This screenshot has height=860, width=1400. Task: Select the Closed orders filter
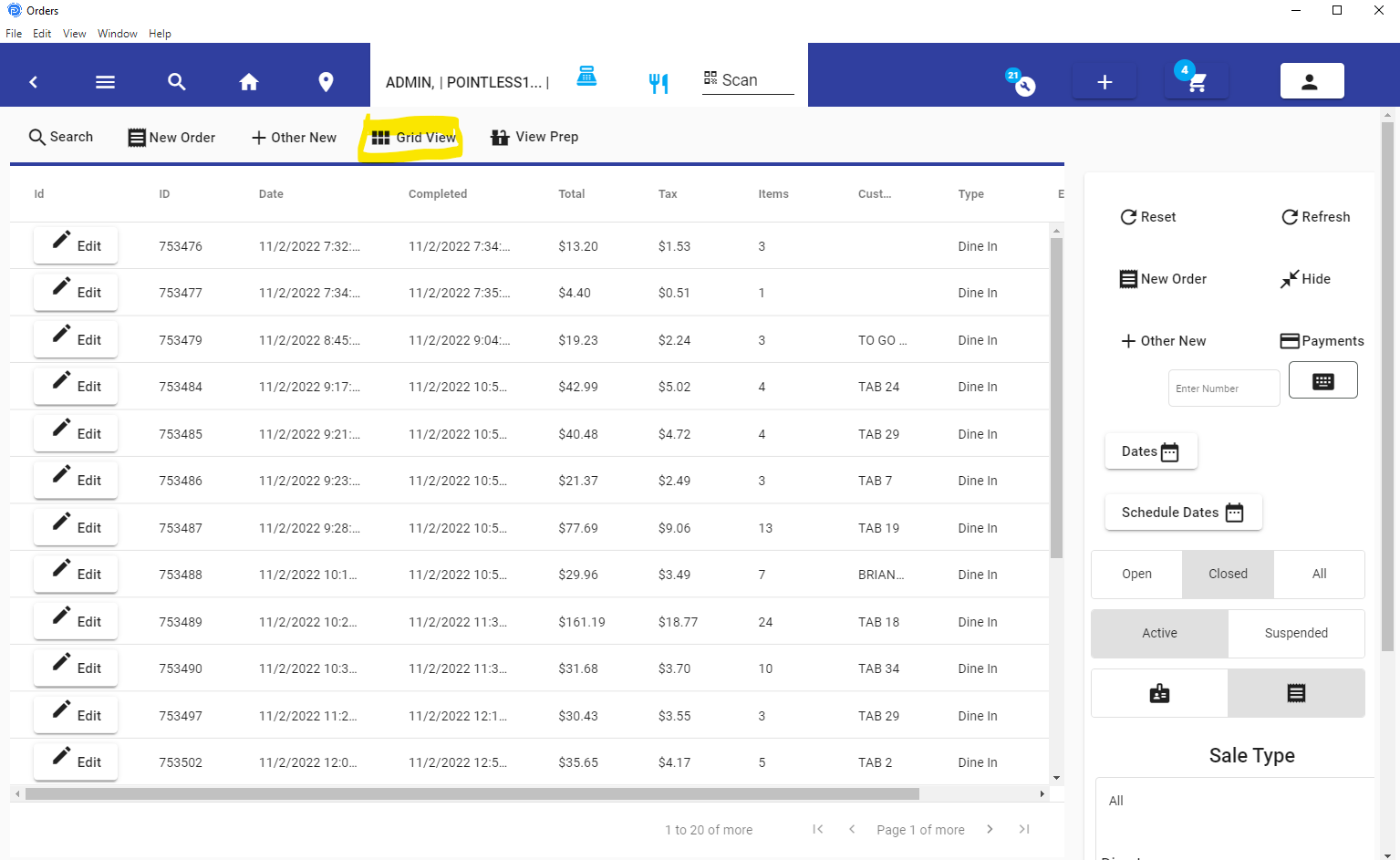1228,574
